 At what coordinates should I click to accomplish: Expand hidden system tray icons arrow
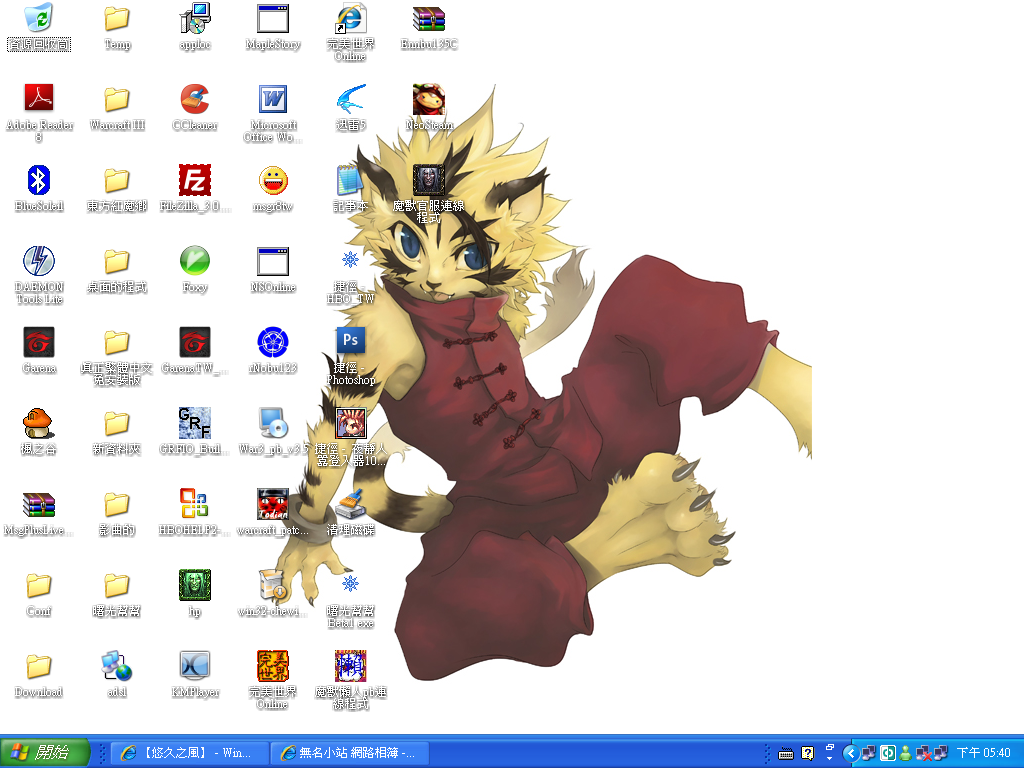tap(850, 753)
